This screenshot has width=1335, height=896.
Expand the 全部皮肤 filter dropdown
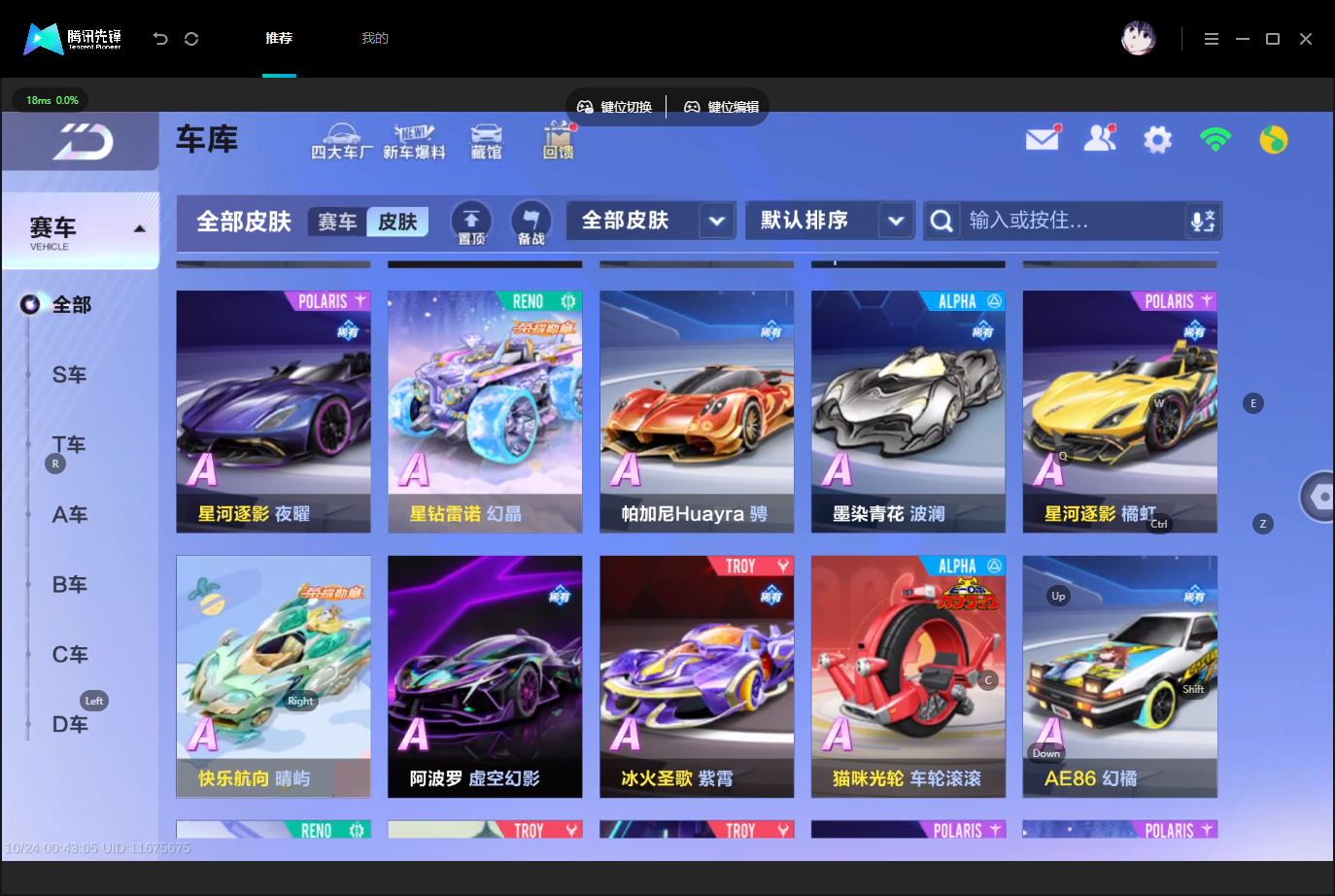[650, 221]
